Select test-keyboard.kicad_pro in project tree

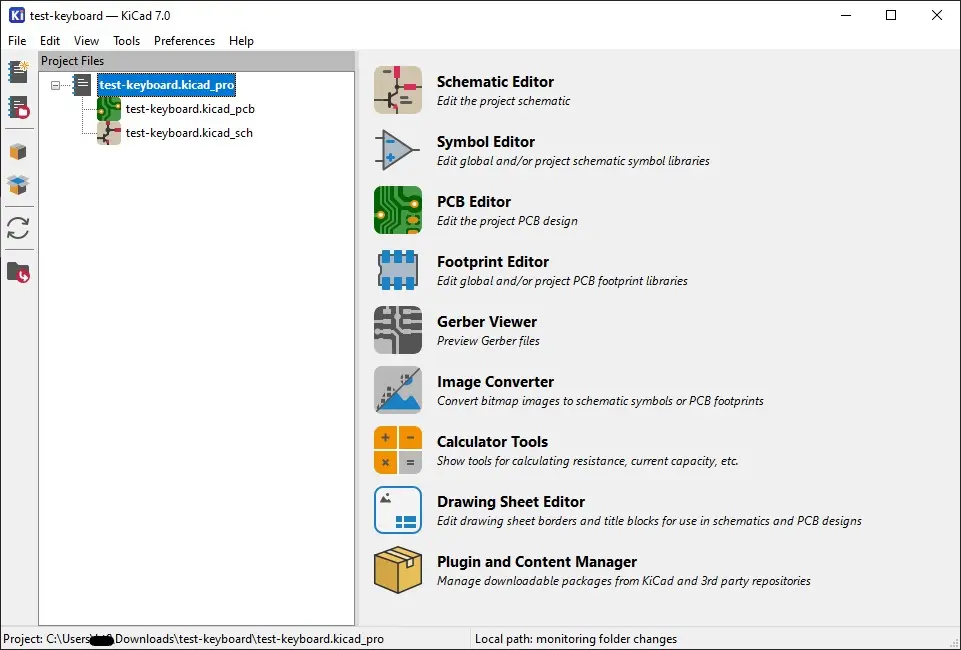pyautogui.click(x=167, y=85)
